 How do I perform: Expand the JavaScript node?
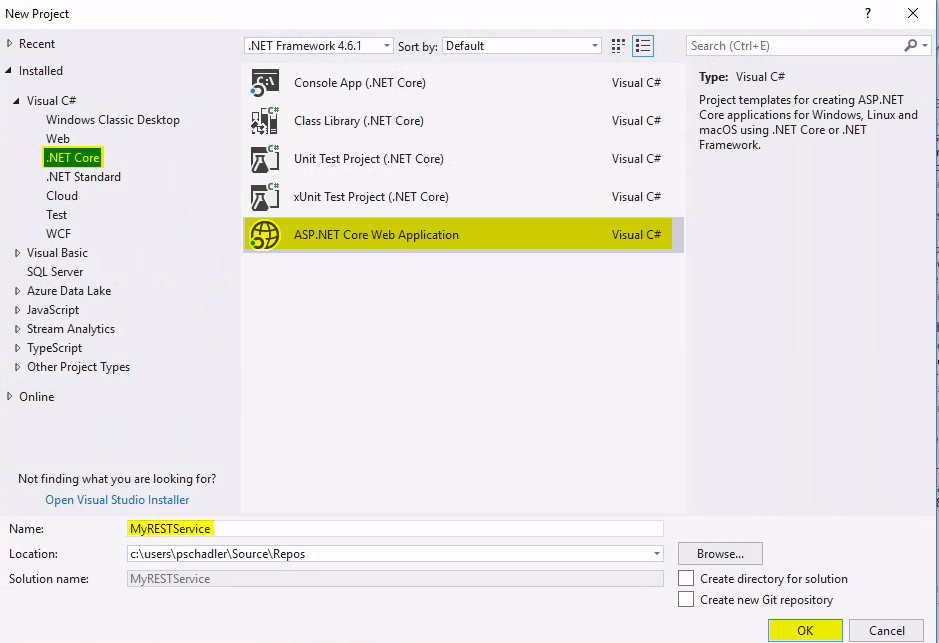tap(17, 310)
